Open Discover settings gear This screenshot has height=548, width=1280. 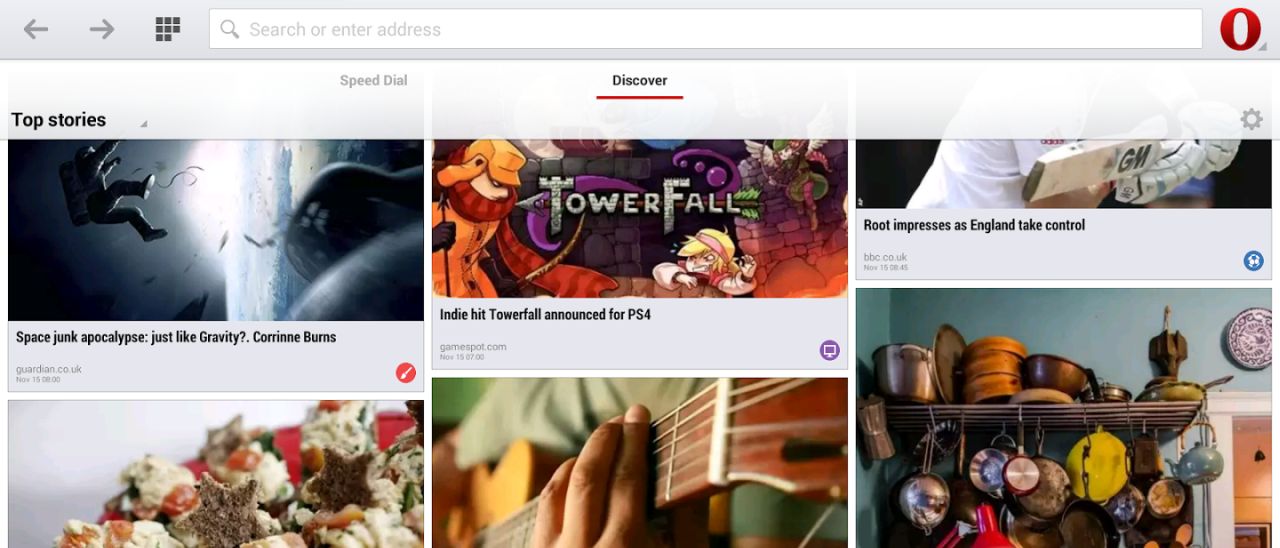tap(1251, 119)
